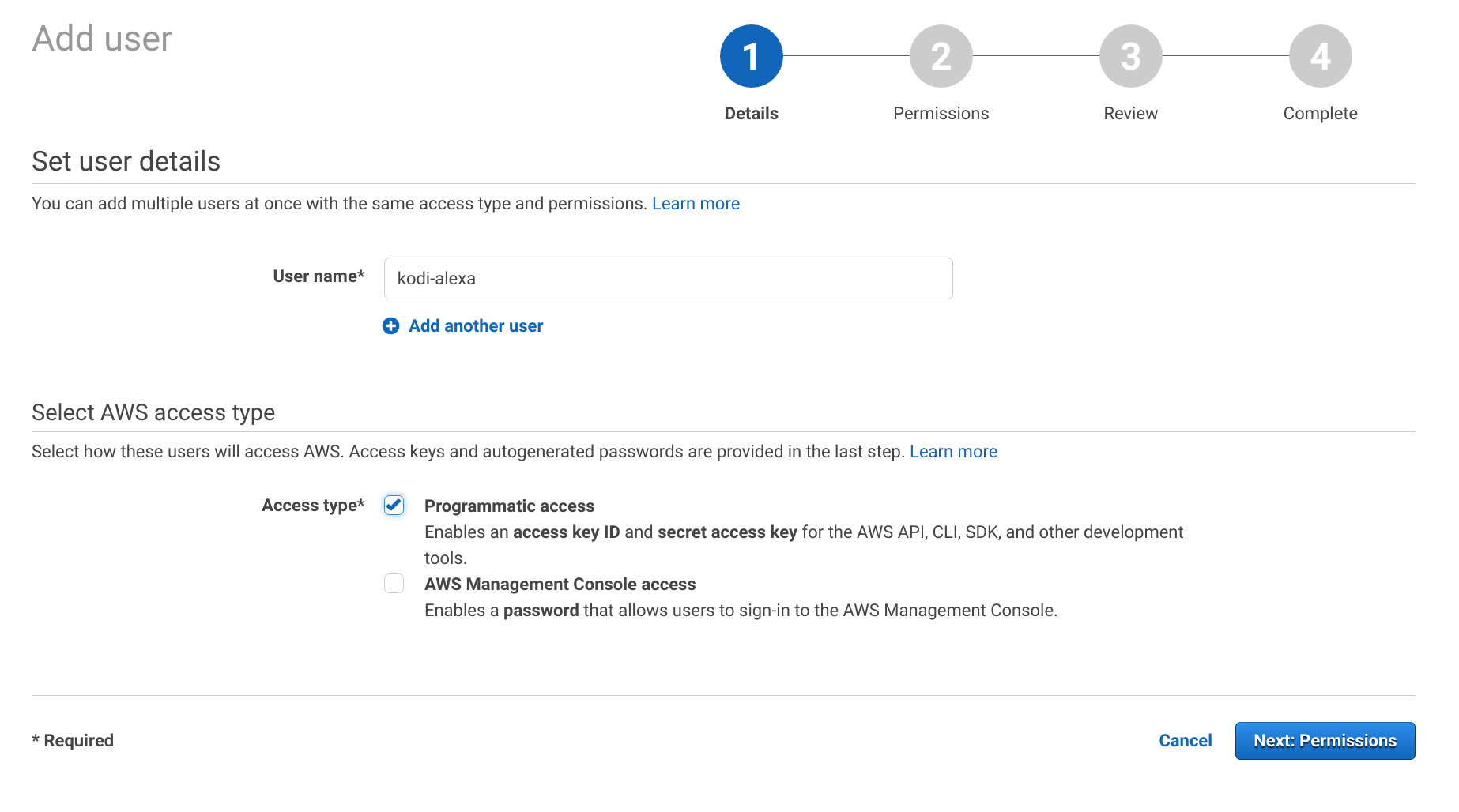Image resolution: width=1459 pixels, height=812 pixels.
Task: Click the Programmatic access label
Action: pos(509,506)
